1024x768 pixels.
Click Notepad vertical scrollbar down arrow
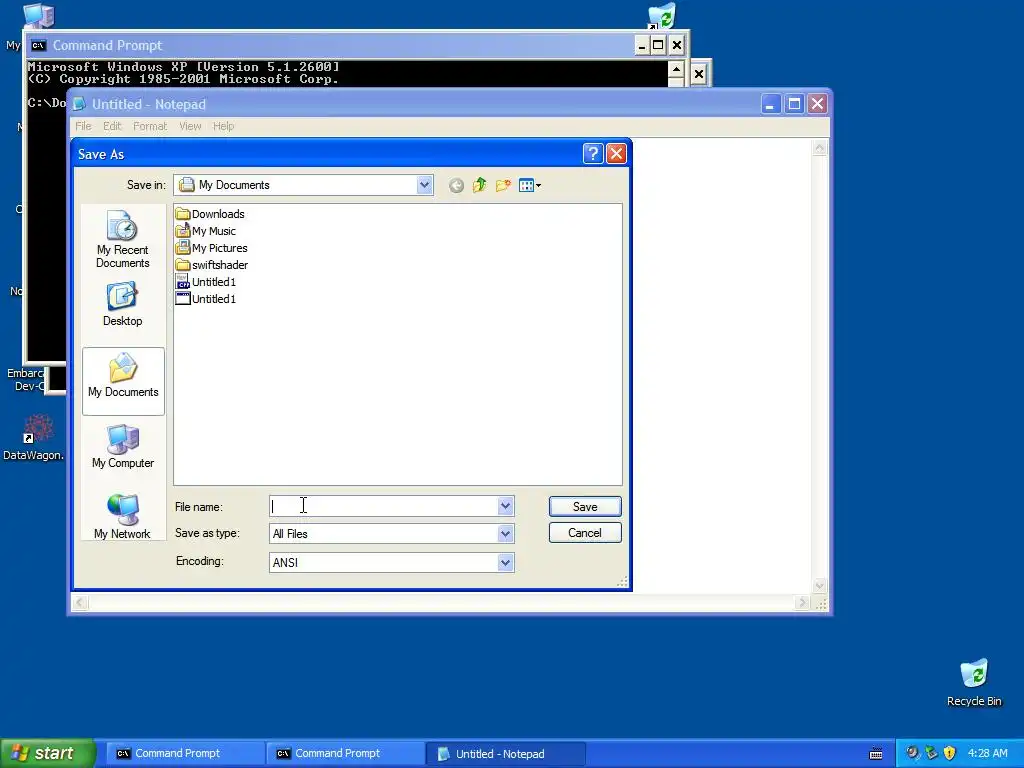[x=820, y=586]
